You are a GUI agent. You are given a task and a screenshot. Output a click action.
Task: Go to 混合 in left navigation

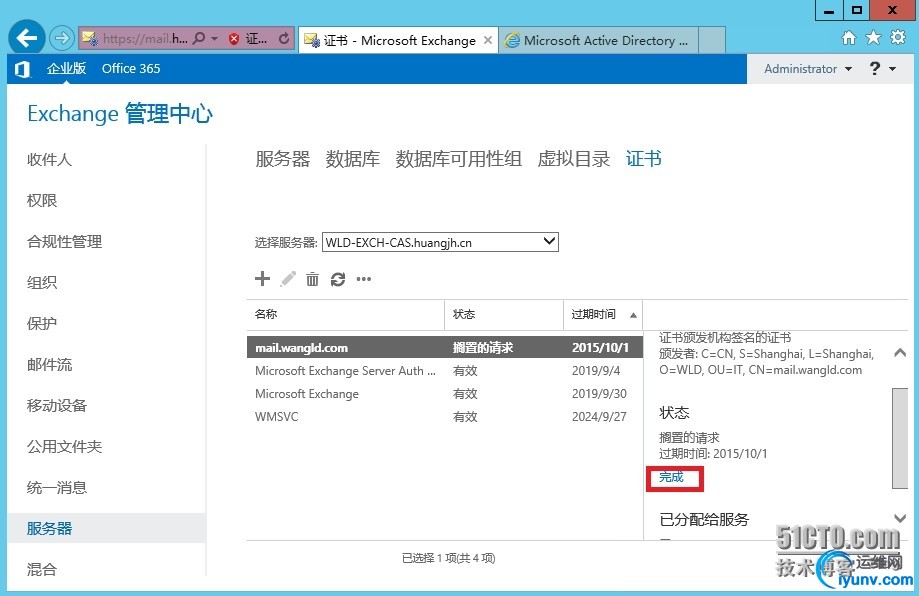(x=42, y=569)
